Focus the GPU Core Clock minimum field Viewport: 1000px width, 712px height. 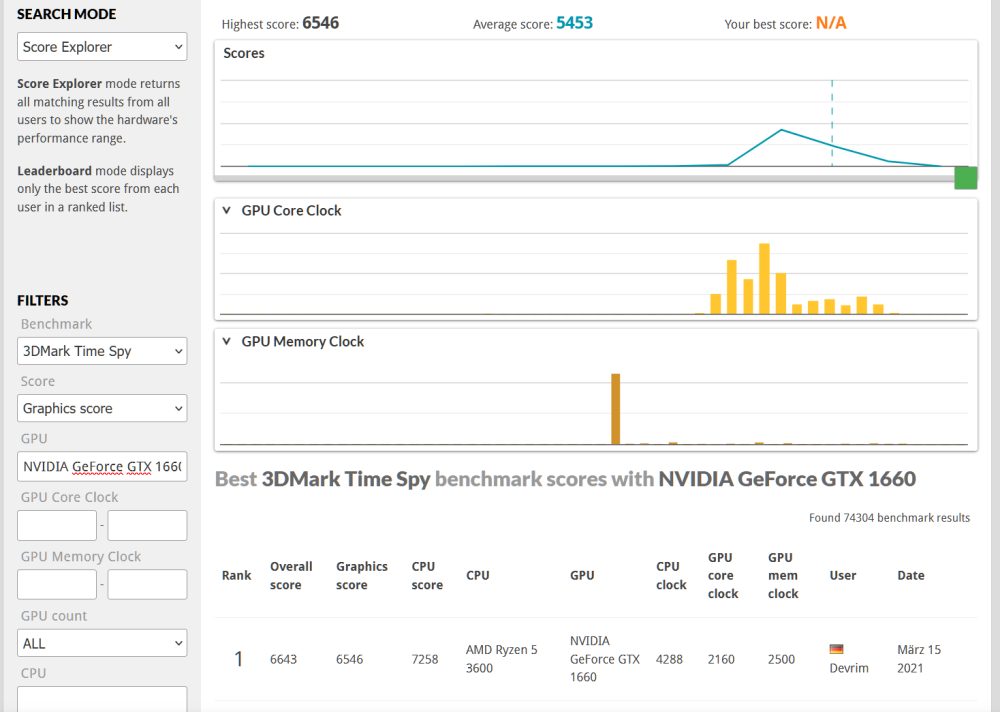click(x=57, y=525)
